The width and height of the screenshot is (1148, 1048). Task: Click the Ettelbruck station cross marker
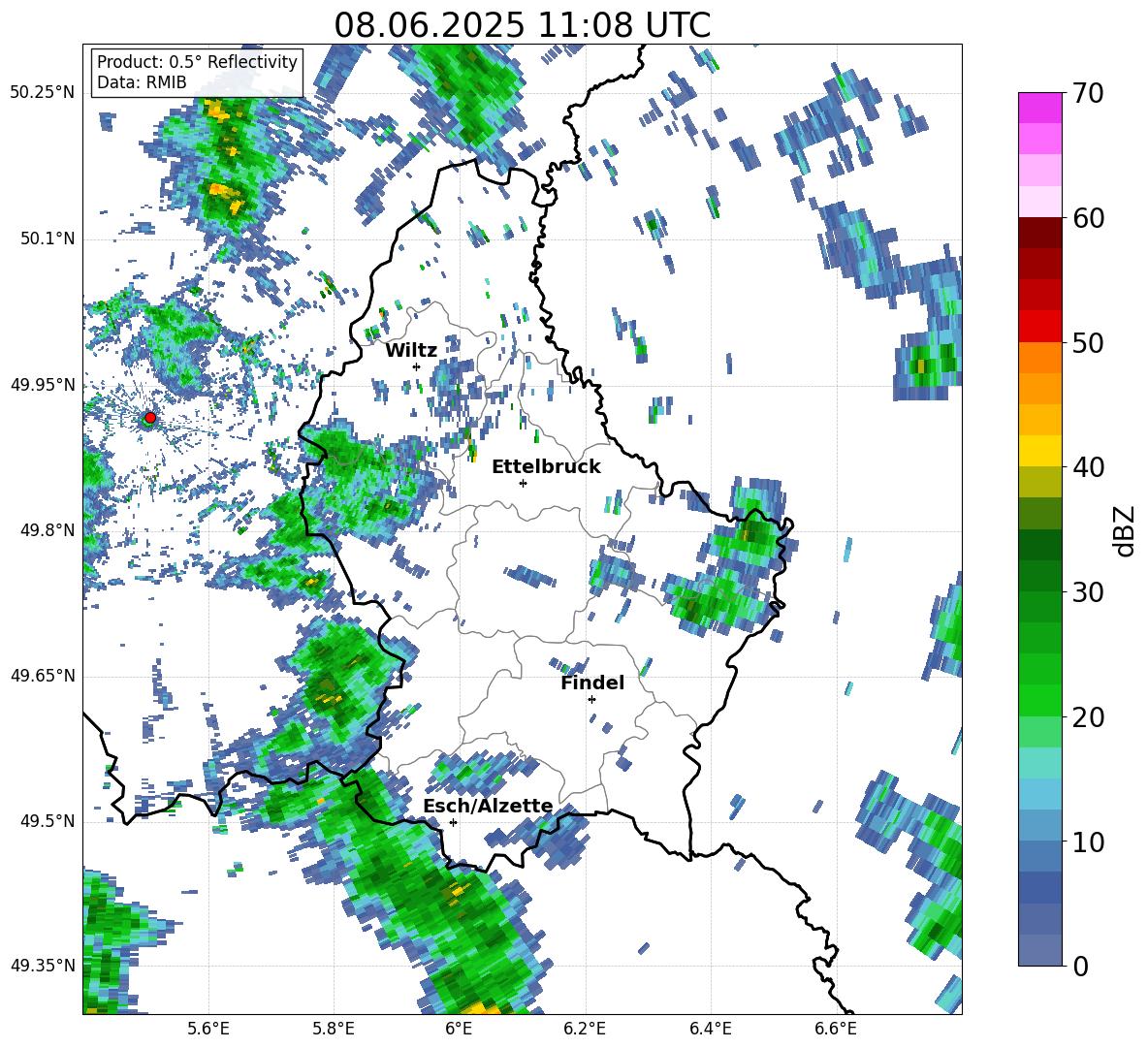coord(523,483)
